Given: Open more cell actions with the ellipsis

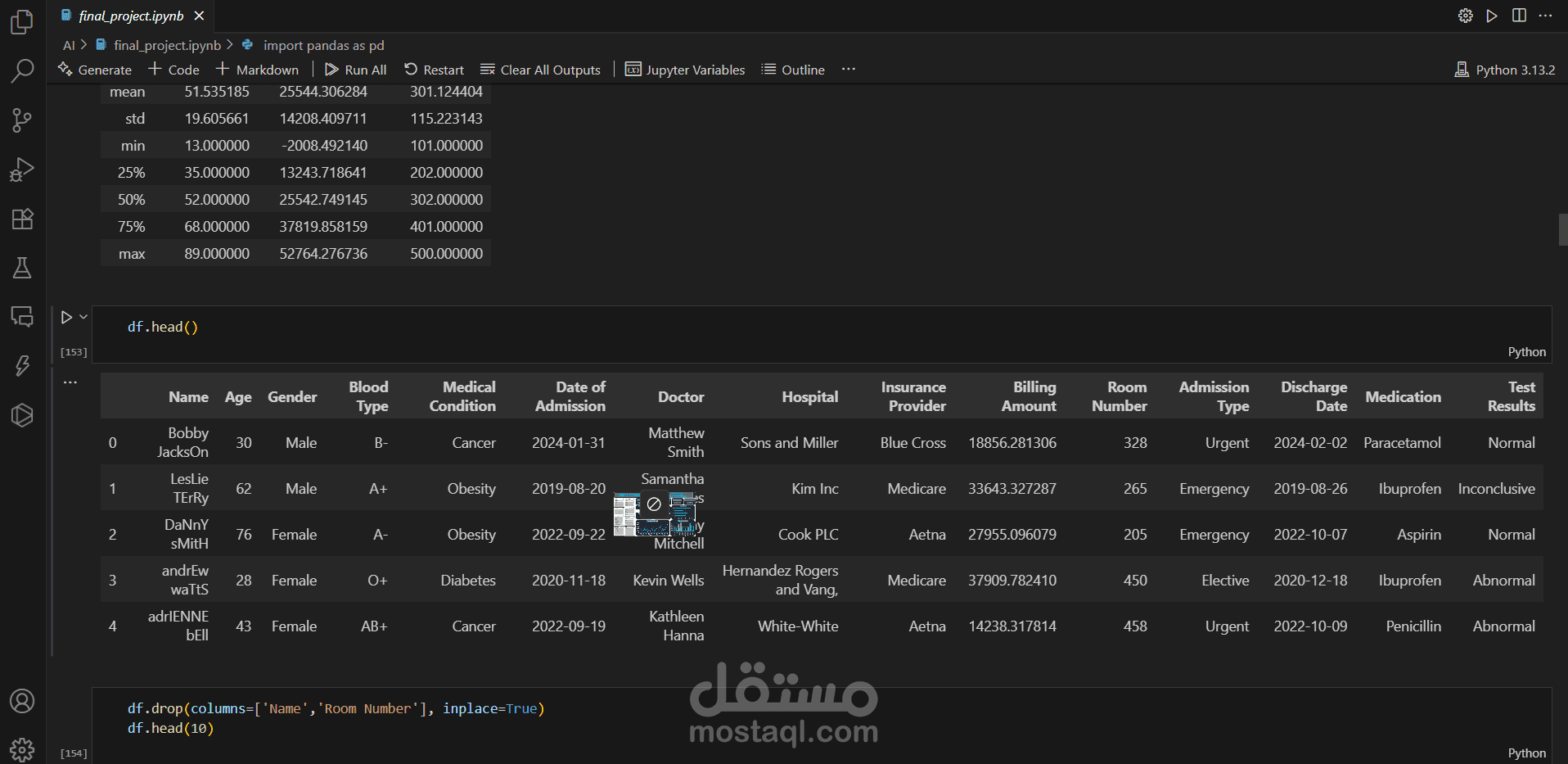Looking at the screenshot, I should [x=70, y=382].
